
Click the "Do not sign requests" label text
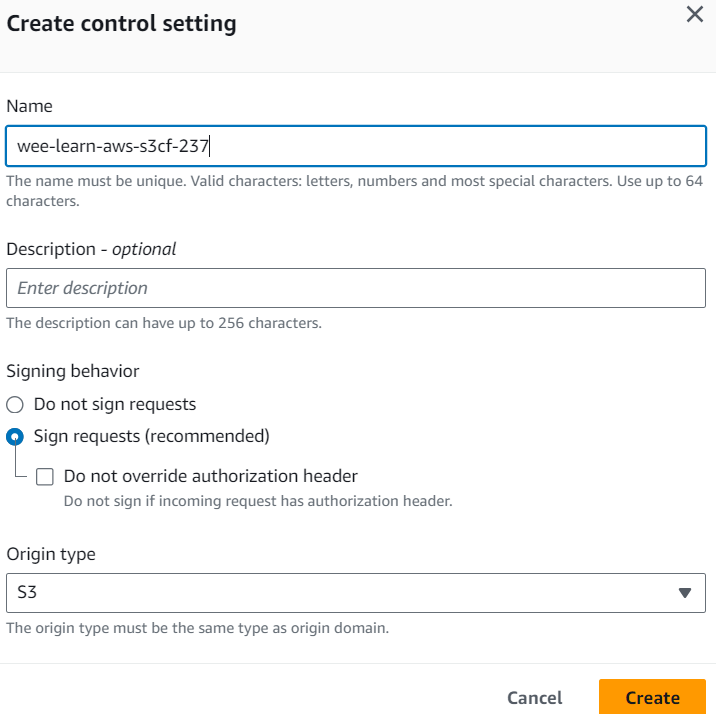[115, 405]
